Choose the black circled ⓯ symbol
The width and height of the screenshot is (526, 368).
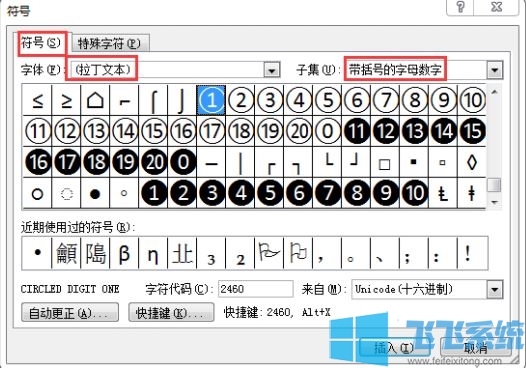(x=472, y=131)
